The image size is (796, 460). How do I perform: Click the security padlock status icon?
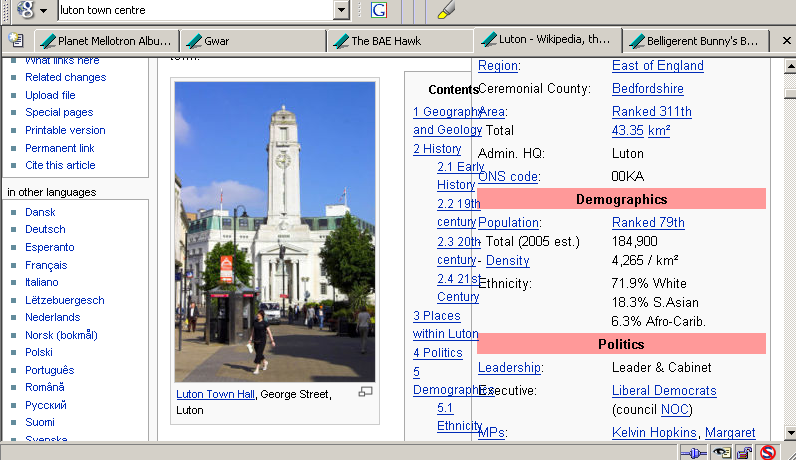[x=745, y=452]
